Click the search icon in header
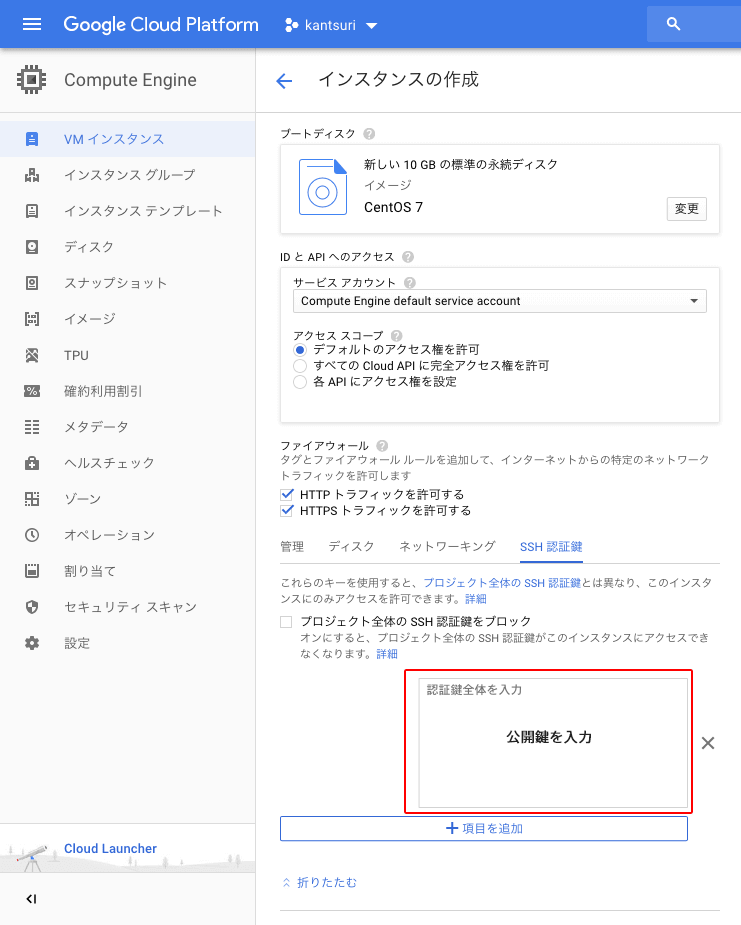 [x=673, y=24]
